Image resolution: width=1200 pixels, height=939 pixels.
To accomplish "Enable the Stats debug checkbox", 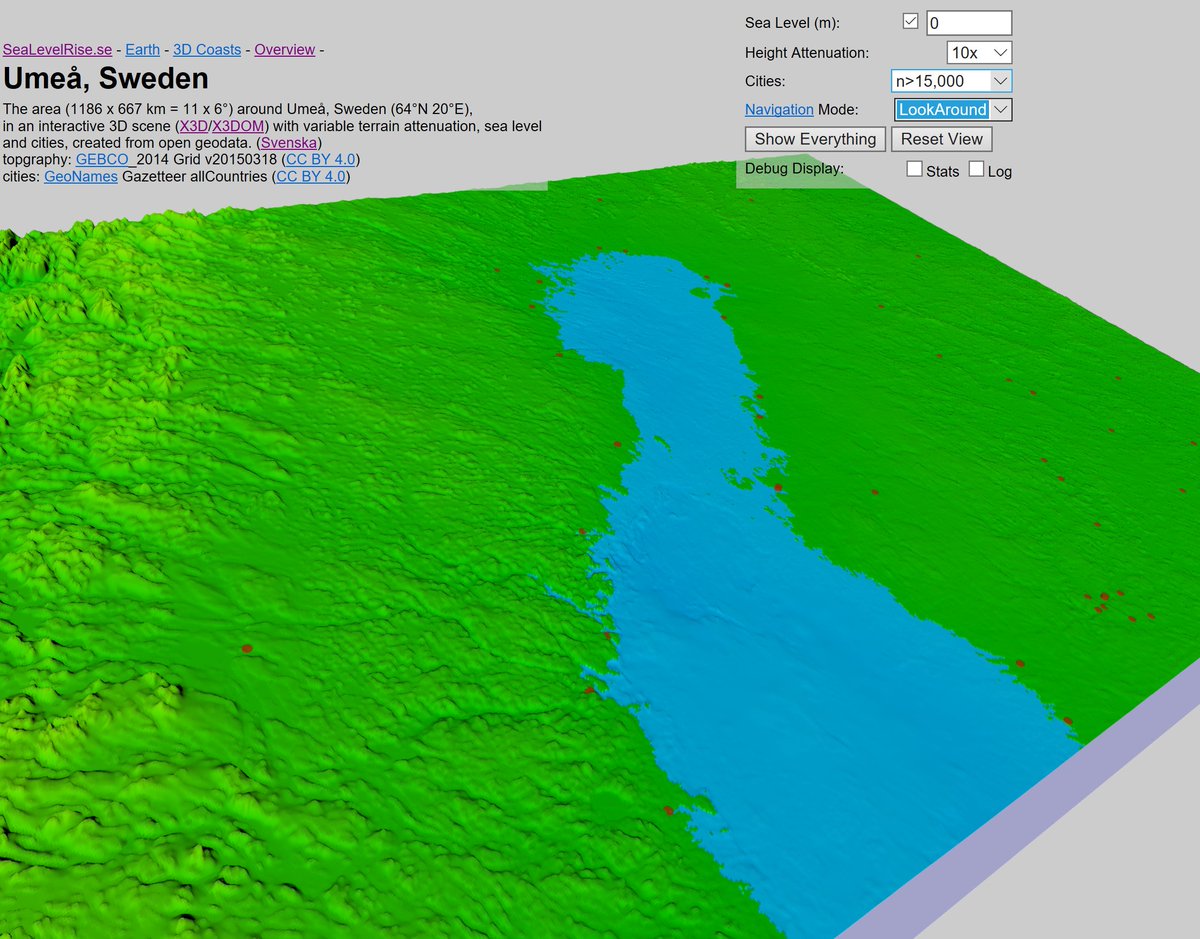I will pos(915,170).
